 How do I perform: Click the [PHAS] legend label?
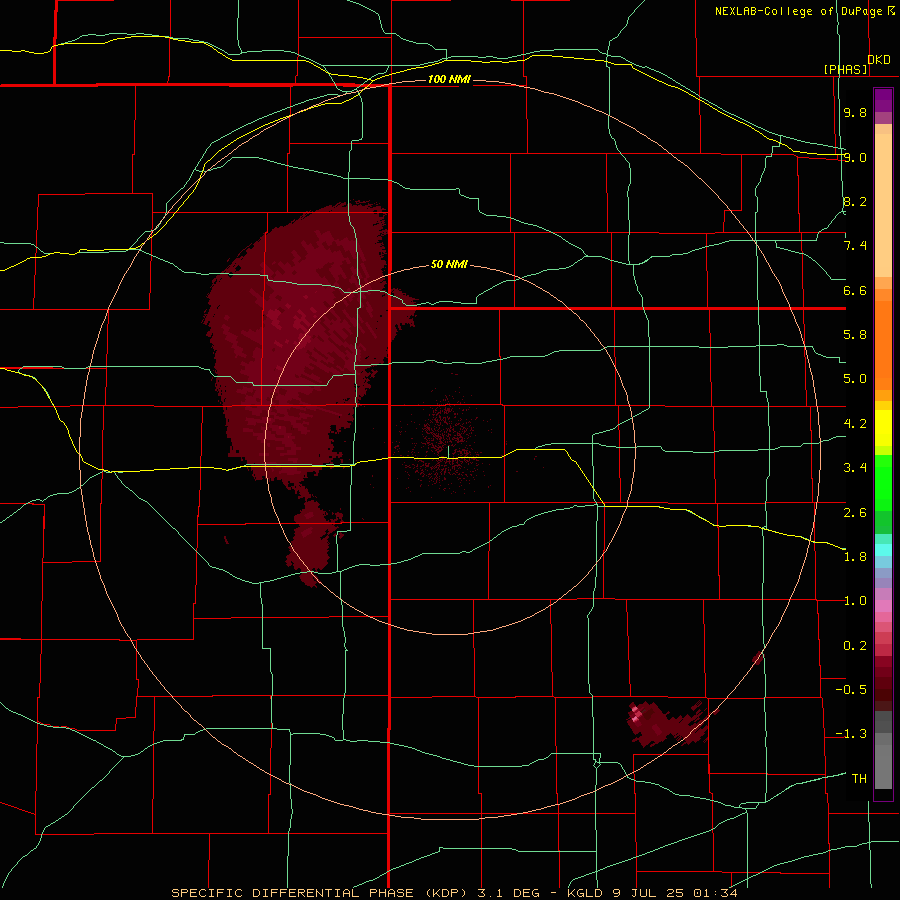845,69
